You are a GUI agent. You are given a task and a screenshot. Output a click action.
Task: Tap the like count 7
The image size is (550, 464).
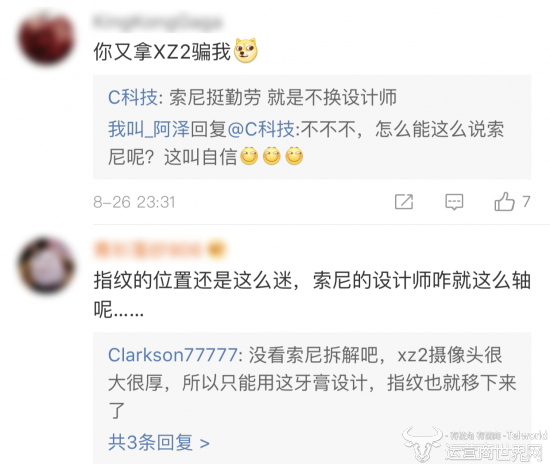coord(526,202)
